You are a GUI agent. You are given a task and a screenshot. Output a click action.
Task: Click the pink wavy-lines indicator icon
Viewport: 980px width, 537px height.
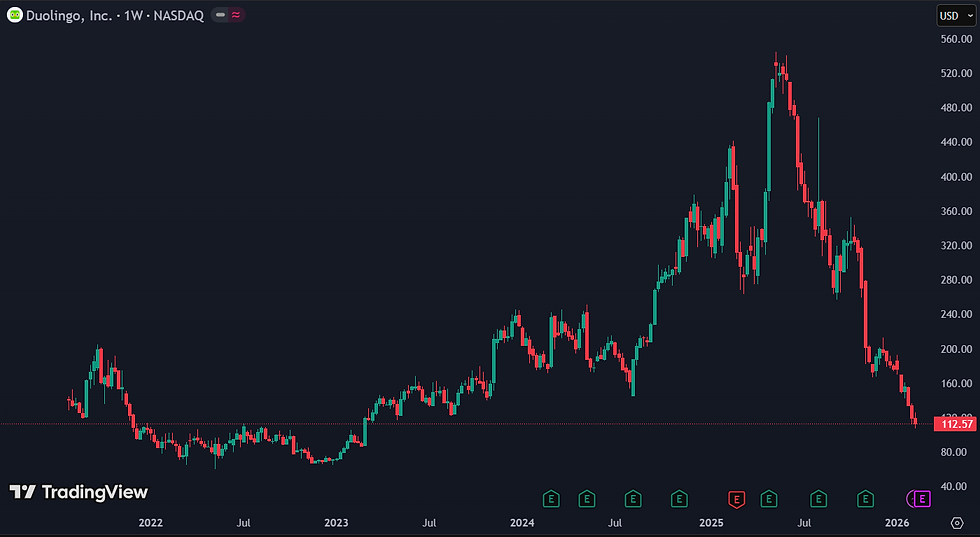[236, 16]
